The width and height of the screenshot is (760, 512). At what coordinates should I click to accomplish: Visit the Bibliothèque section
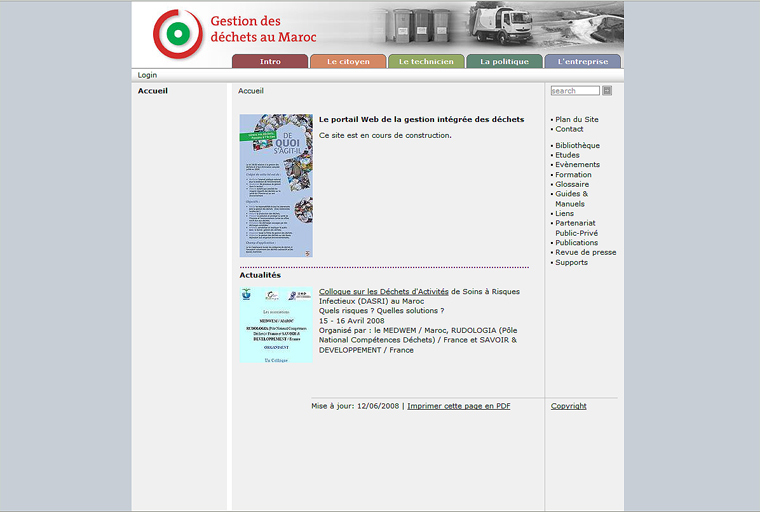(x=578, y=146)
